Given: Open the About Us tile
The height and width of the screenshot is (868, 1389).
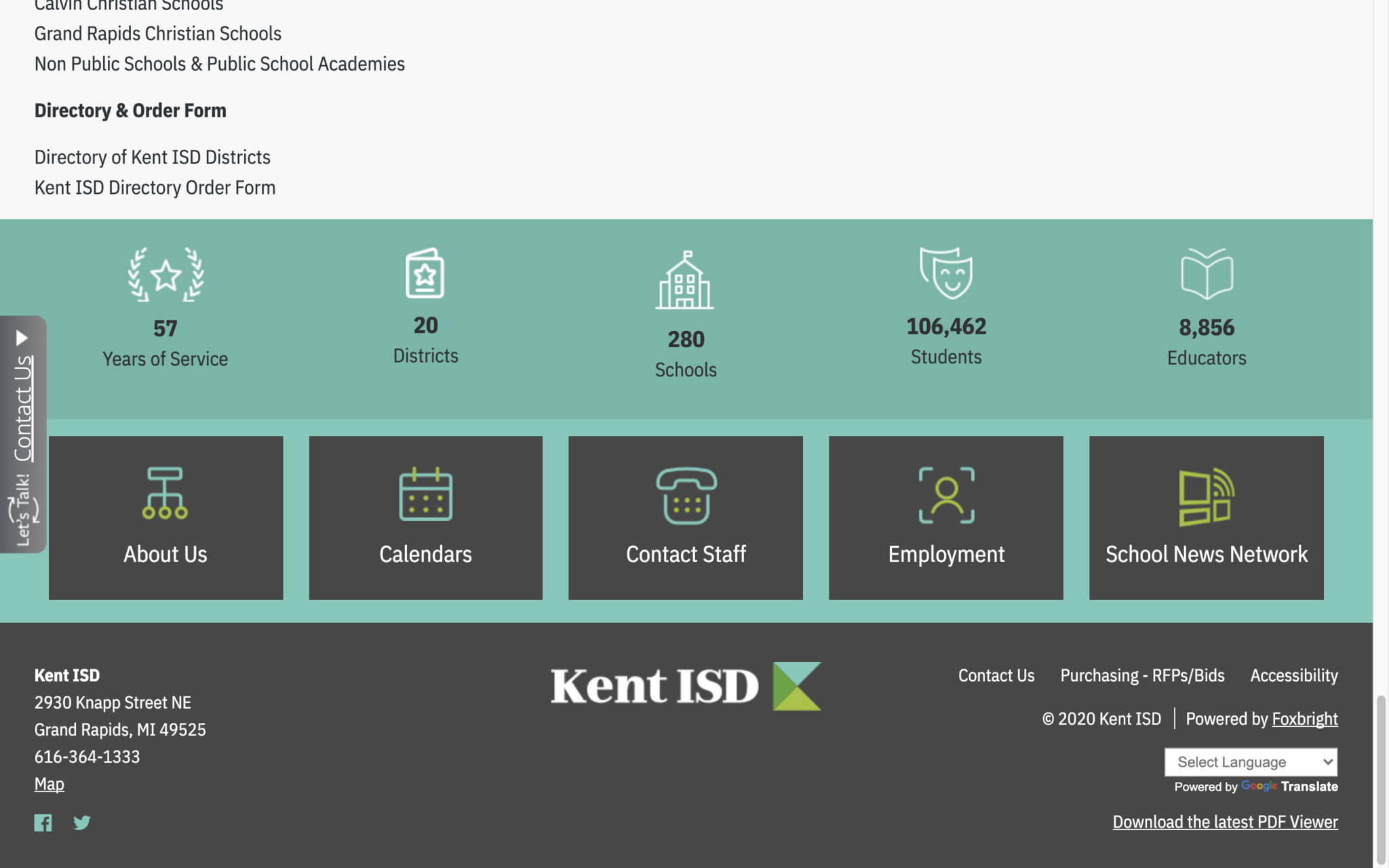Looking at the screenshot, I should click(165, 517).
